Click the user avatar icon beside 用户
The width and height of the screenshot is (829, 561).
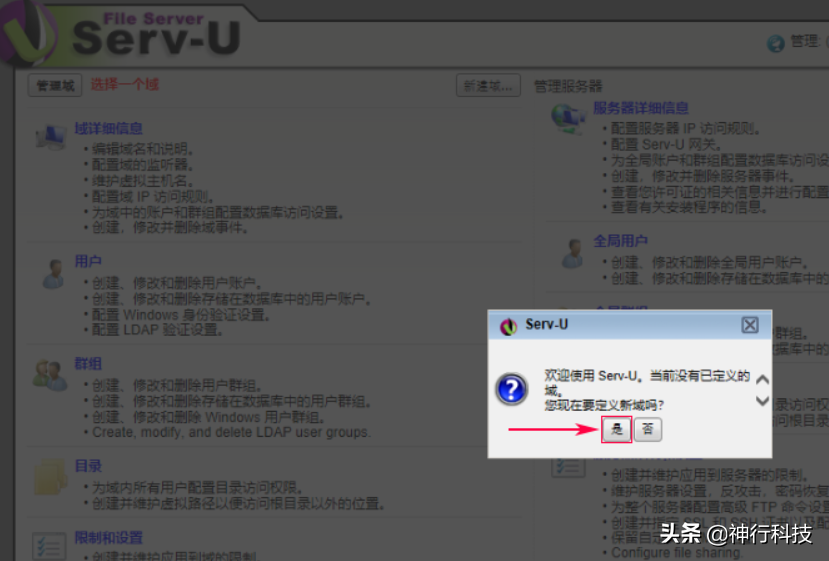click(53, 274)
